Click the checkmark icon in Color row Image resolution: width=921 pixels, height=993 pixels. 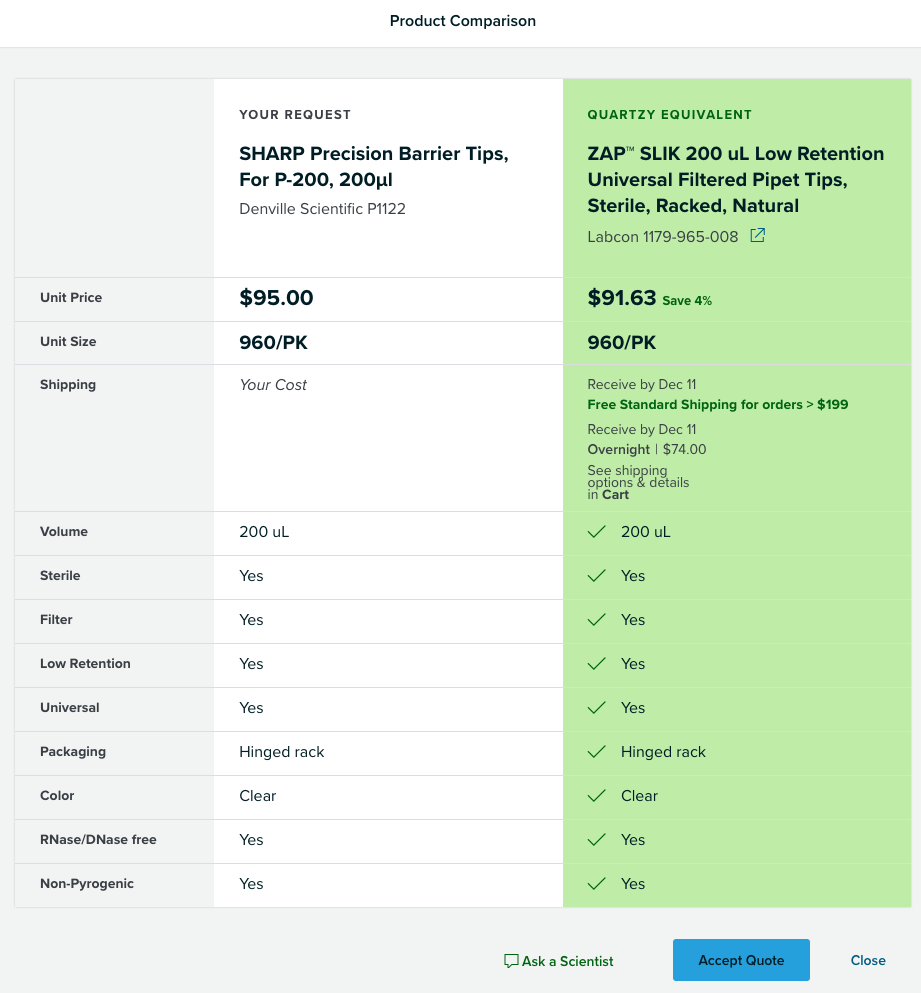[x=597, y=795]
